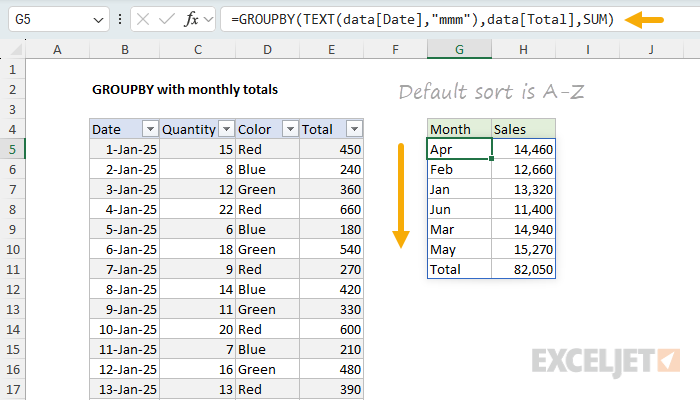
Task: Click the sales value 14,940
Action: tap(524, 229)
